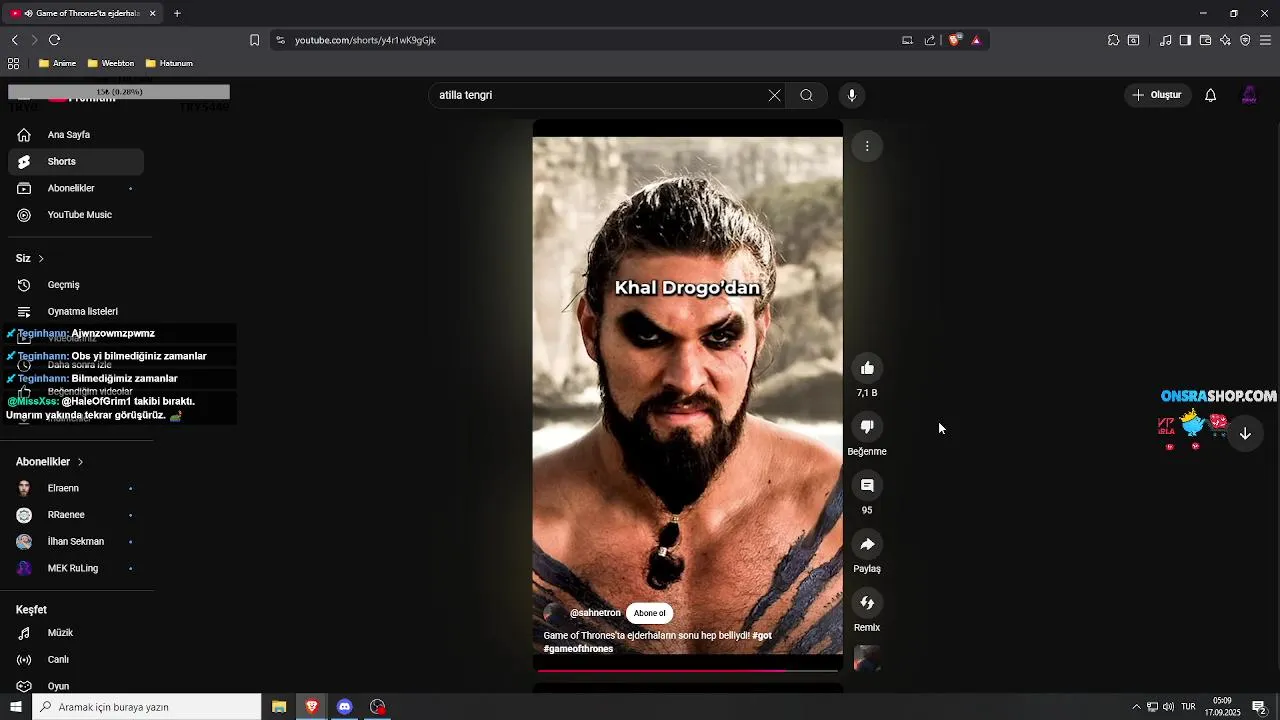Bookmark this page icon

pyautogui.click(x=254, y=40)
